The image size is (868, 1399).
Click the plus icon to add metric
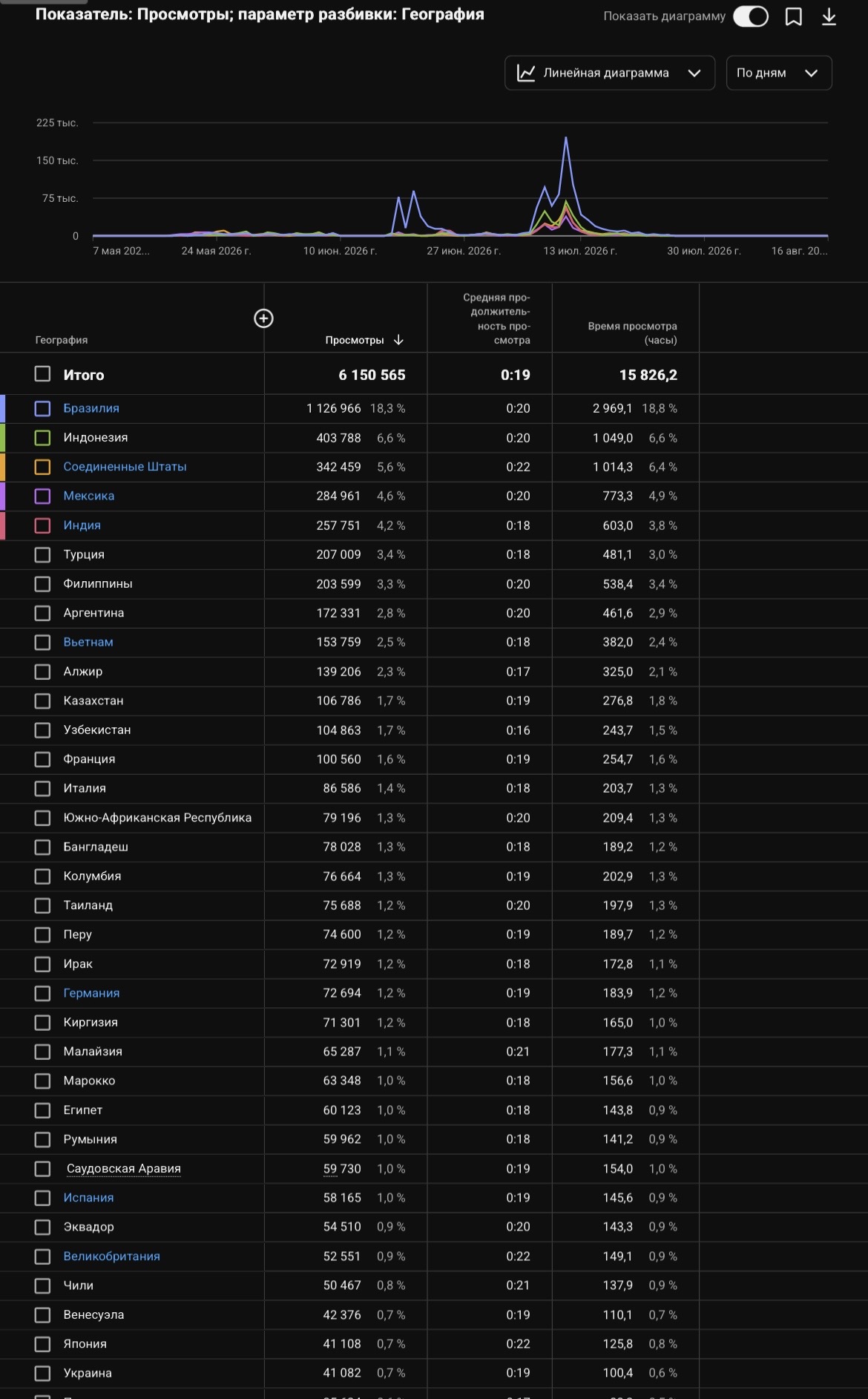click(x=263, y=318)
